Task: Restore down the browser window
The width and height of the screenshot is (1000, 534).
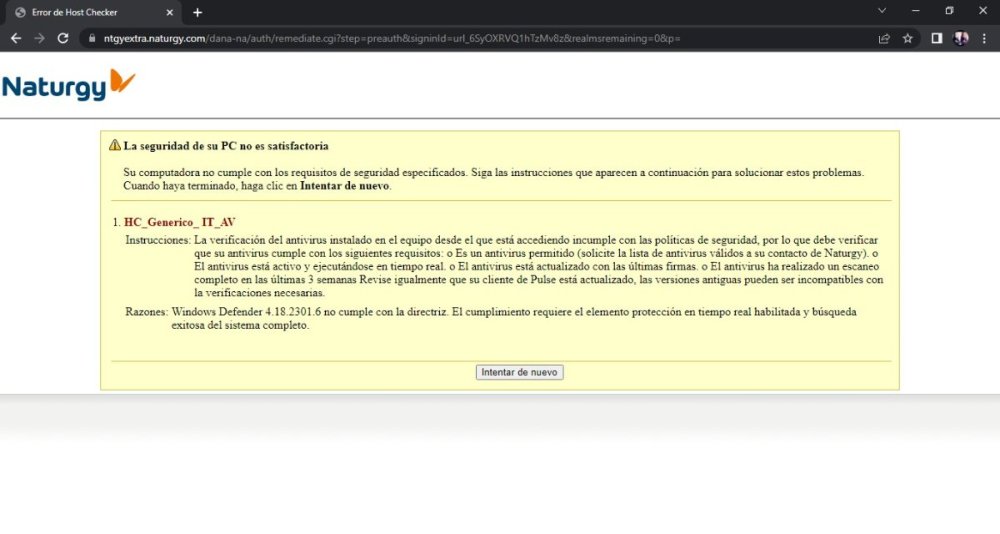Action: pos(949,11)
